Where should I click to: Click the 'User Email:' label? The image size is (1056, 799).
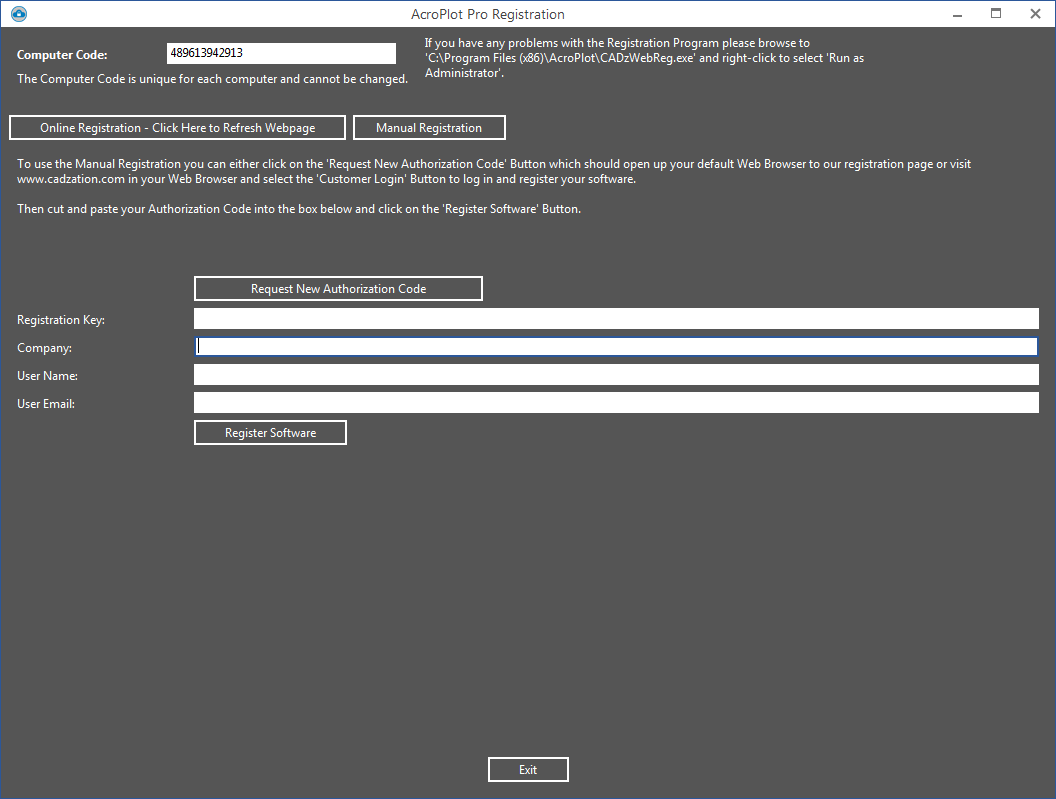point(46,404)
